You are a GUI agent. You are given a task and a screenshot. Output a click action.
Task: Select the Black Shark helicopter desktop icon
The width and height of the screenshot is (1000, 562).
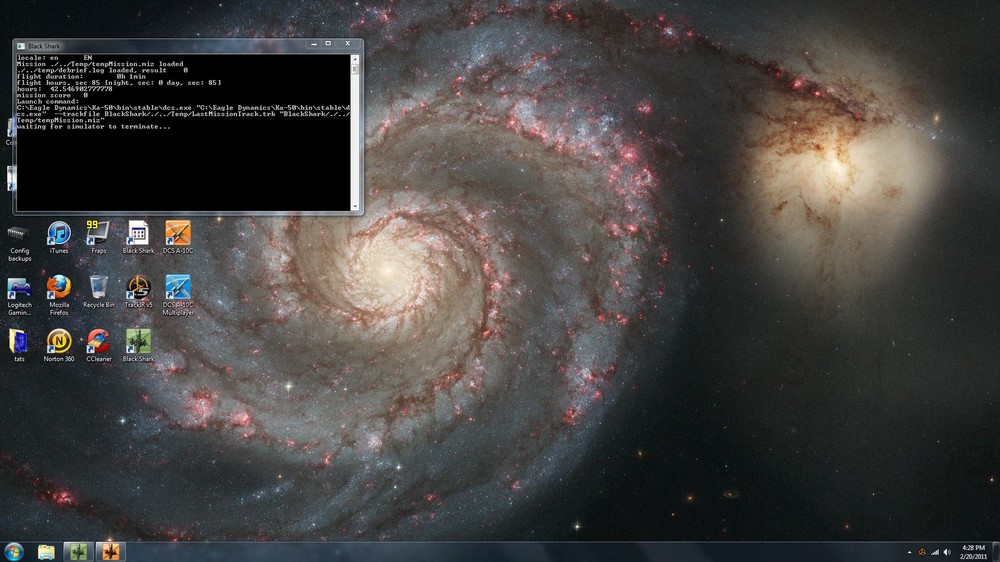pyautogui.click(x=138, y=345)
